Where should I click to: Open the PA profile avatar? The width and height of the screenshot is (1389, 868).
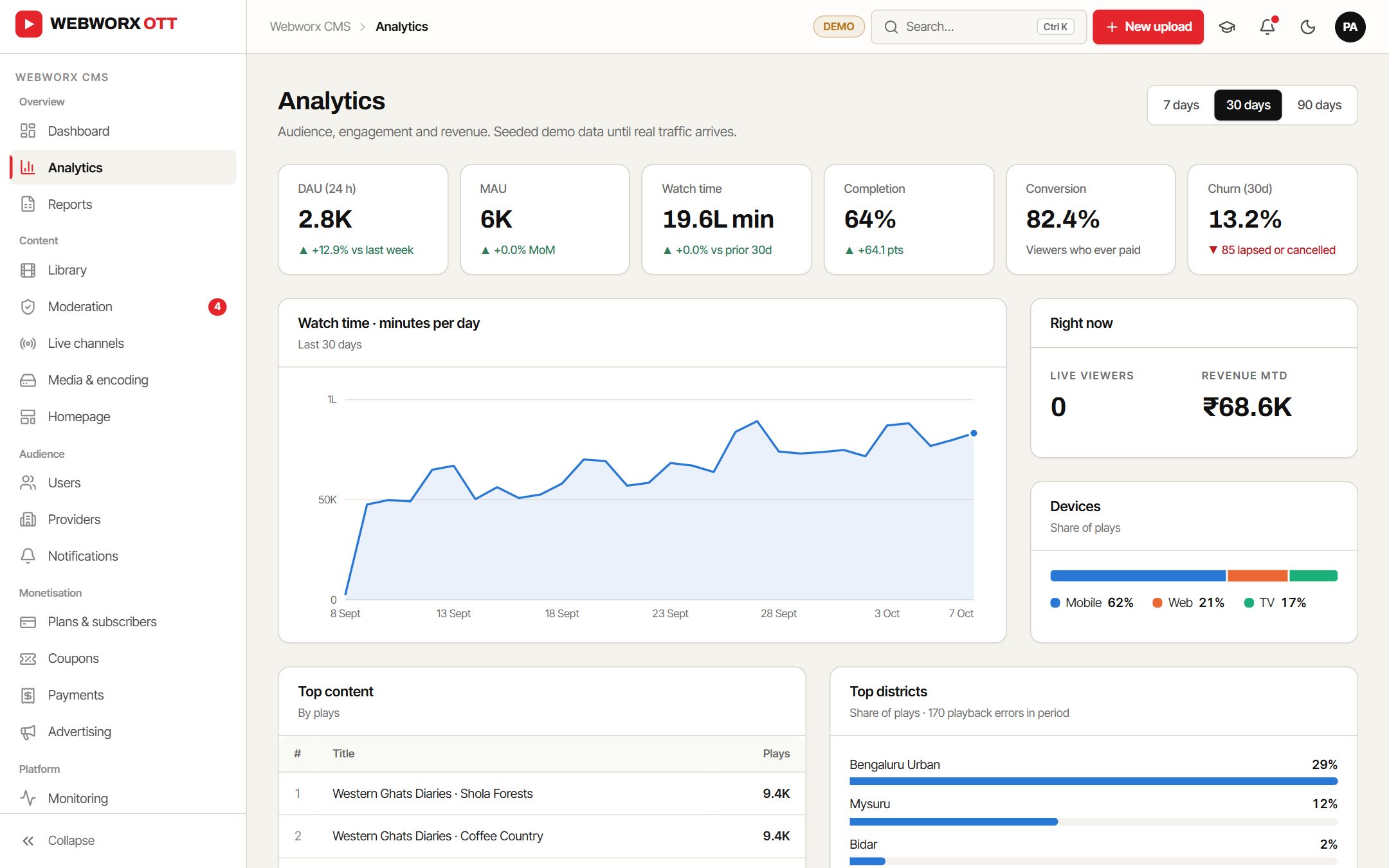point(1350,27)
